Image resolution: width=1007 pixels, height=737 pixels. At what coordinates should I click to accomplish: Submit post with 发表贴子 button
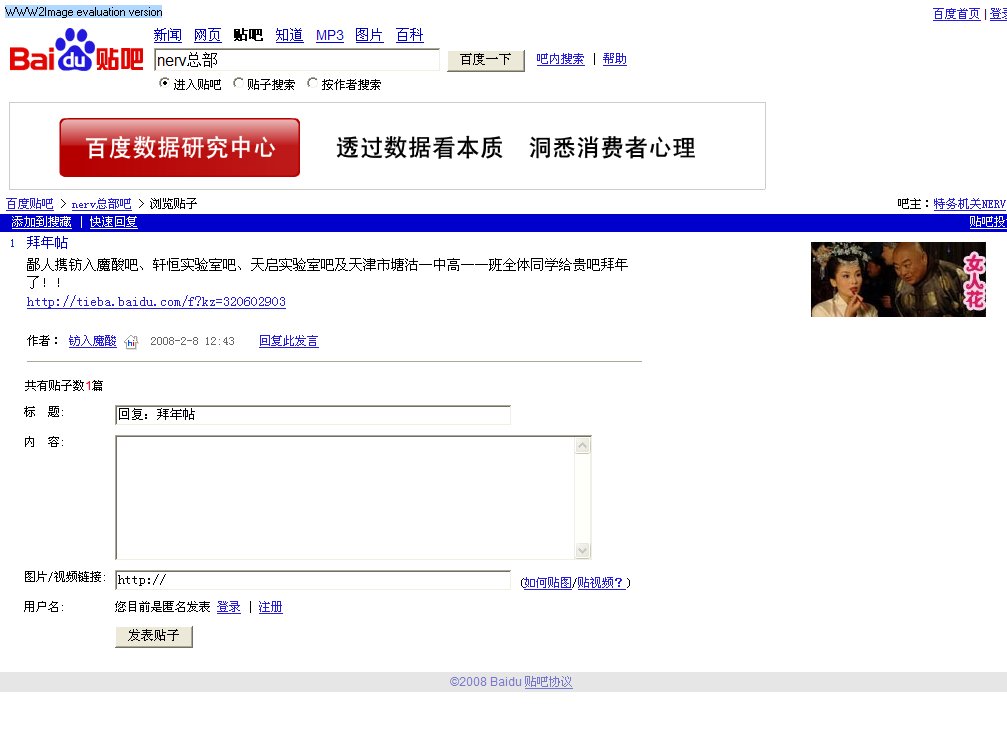pos(154,636)
